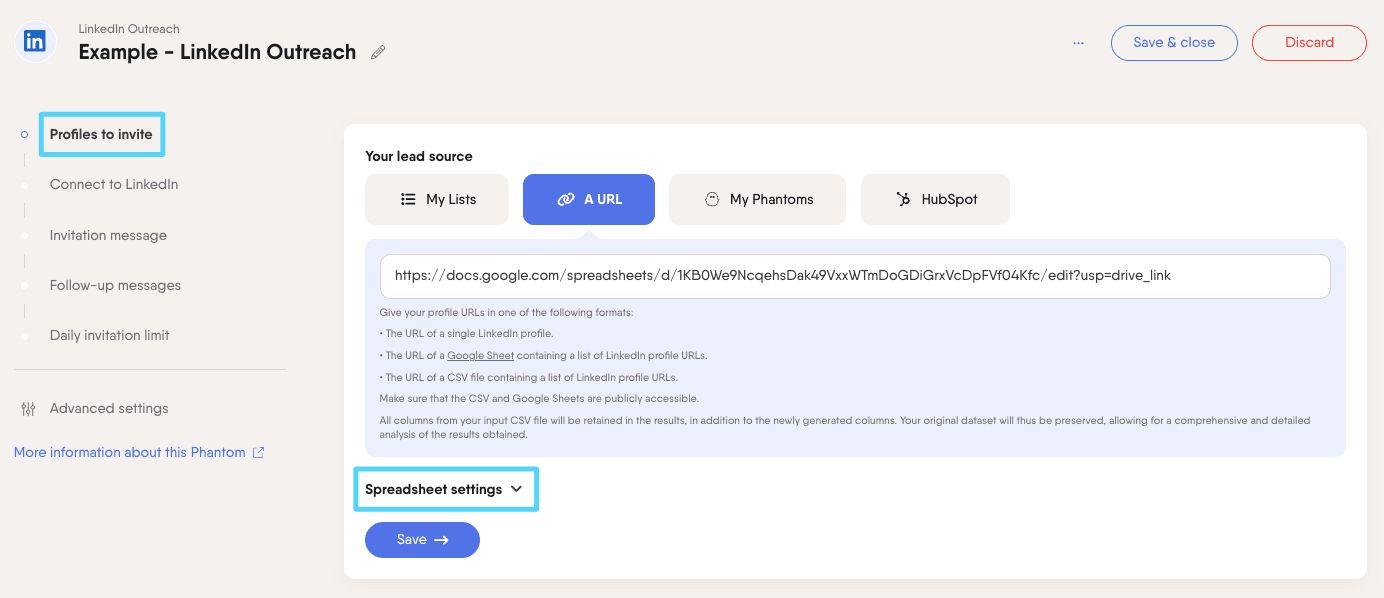Go to Connect to LinkedIn step
Viewport: 1384px width, 598px height.
[x=114, y=184]
